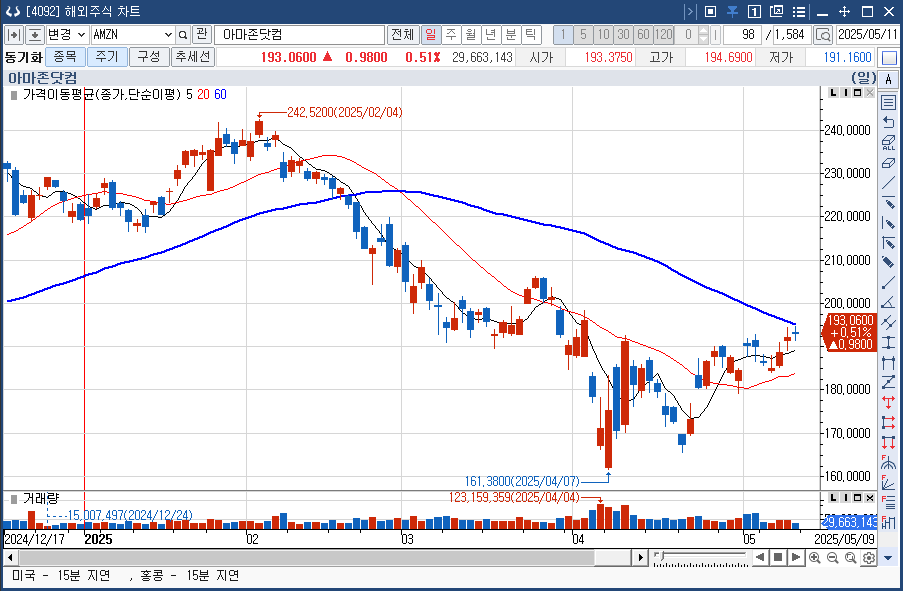Open the 변경 dropdown
903x591 pixels.
pos(66,35)
